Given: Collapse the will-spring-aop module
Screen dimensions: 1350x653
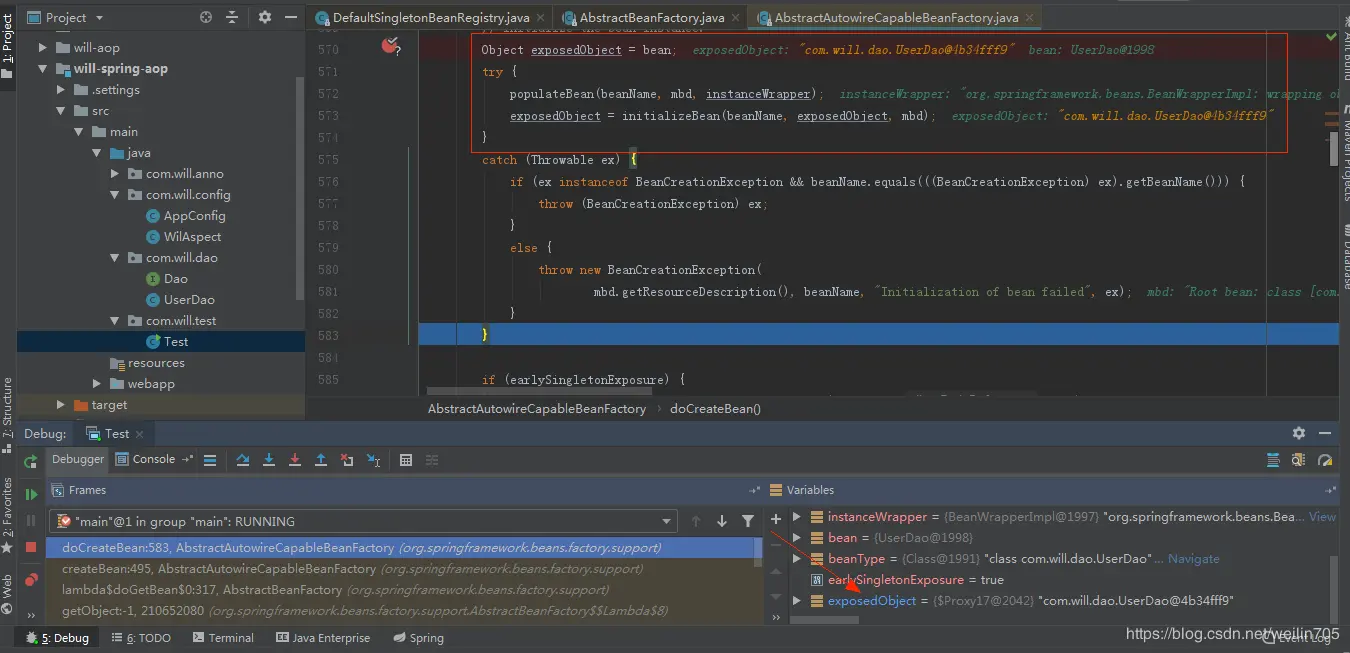Looking at the screenshot, I should click(43, 69).
